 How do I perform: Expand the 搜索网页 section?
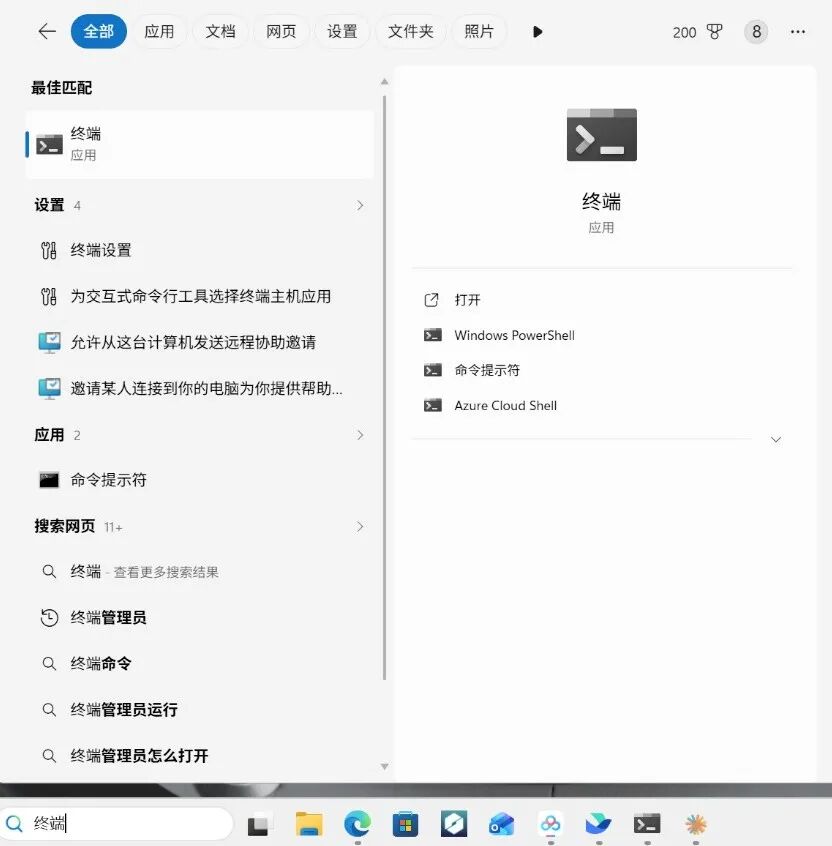click(359, 526)
